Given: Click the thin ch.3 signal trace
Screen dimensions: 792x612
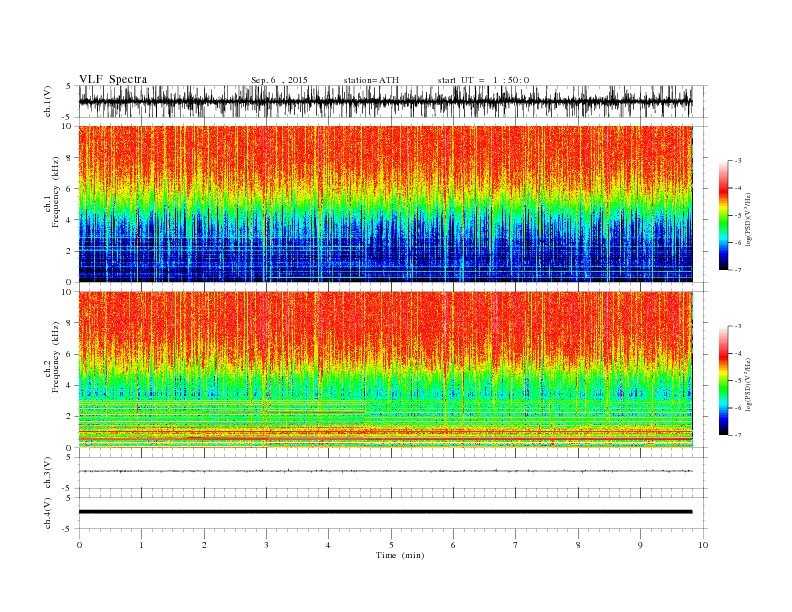Looking at the screenshot, I should [x=385, y=471].
